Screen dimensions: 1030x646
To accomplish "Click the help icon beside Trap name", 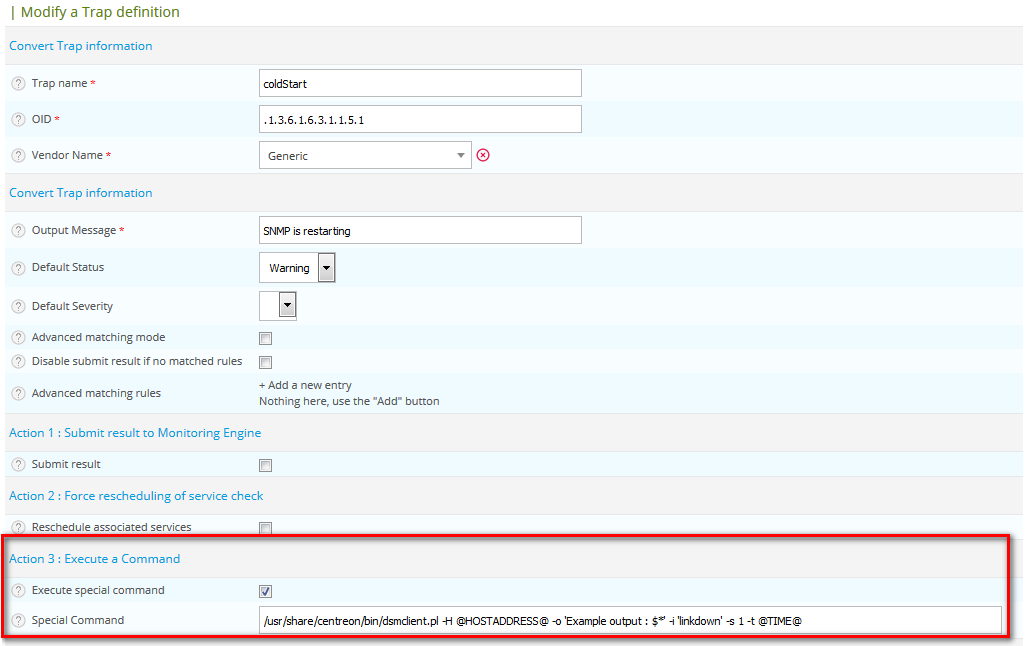I will coord(18,84).
